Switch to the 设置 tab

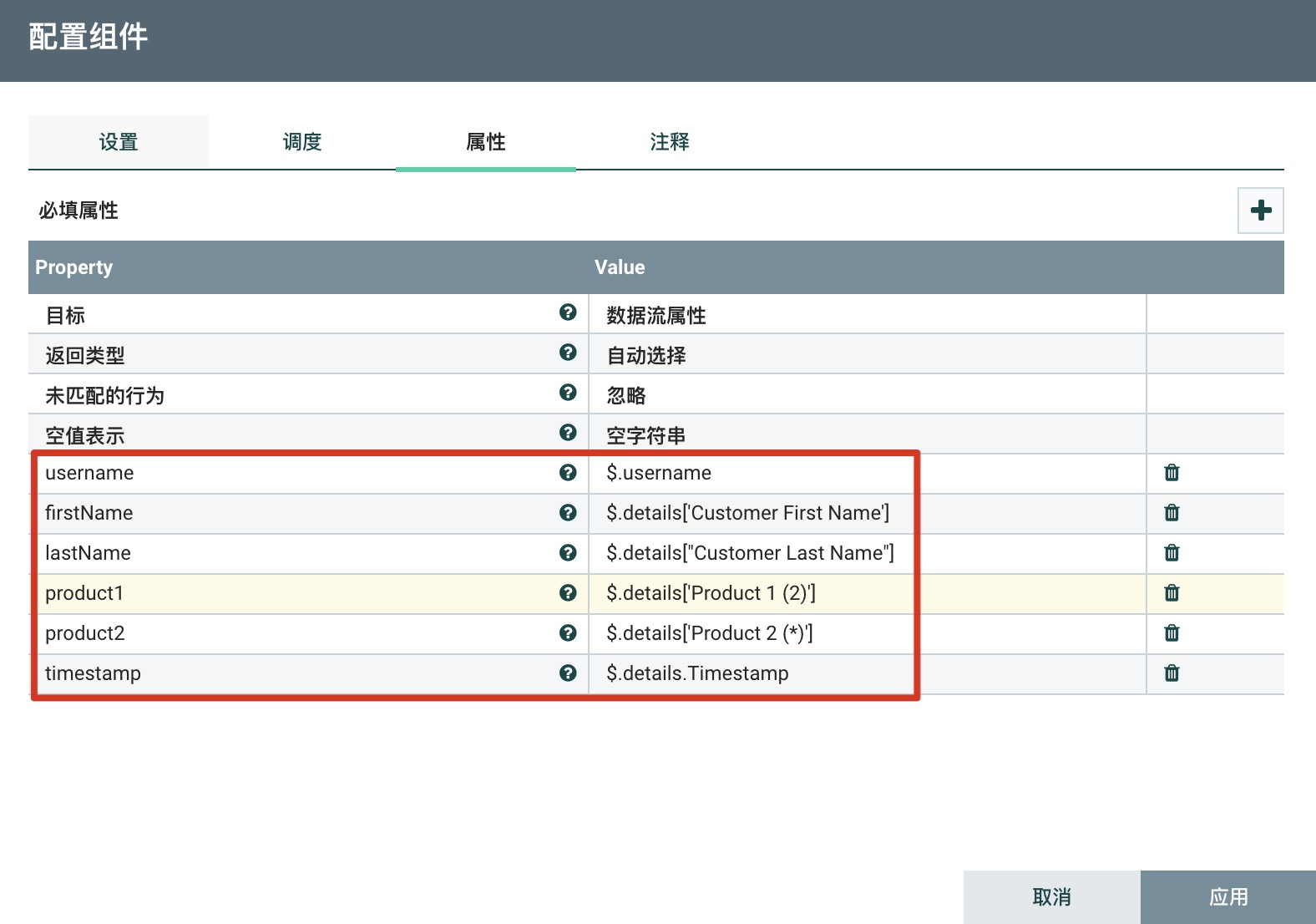click(x=119, y=142)
